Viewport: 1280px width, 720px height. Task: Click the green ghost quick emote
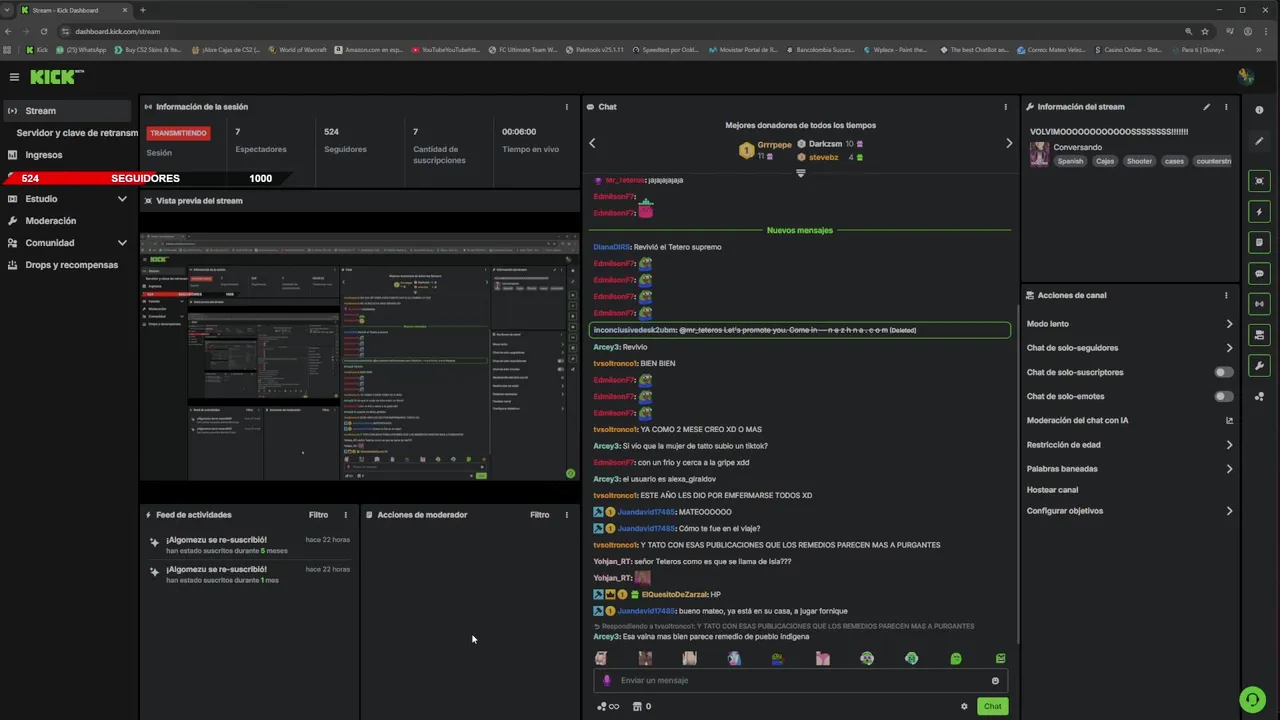956,659
